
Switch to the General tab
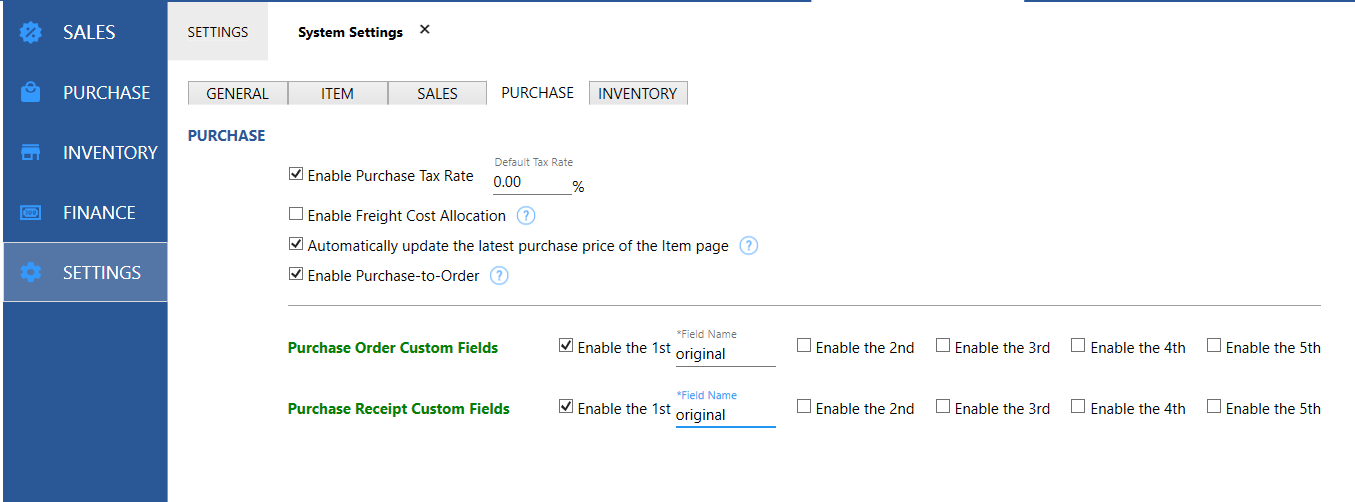point(237,93)
